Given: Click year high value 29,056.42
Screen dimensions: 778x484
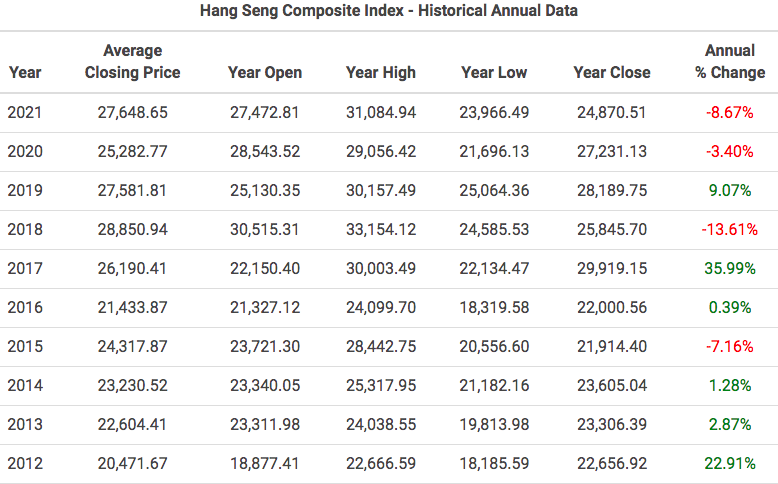Looking at the screenshot, I should (x=381, y=151).
